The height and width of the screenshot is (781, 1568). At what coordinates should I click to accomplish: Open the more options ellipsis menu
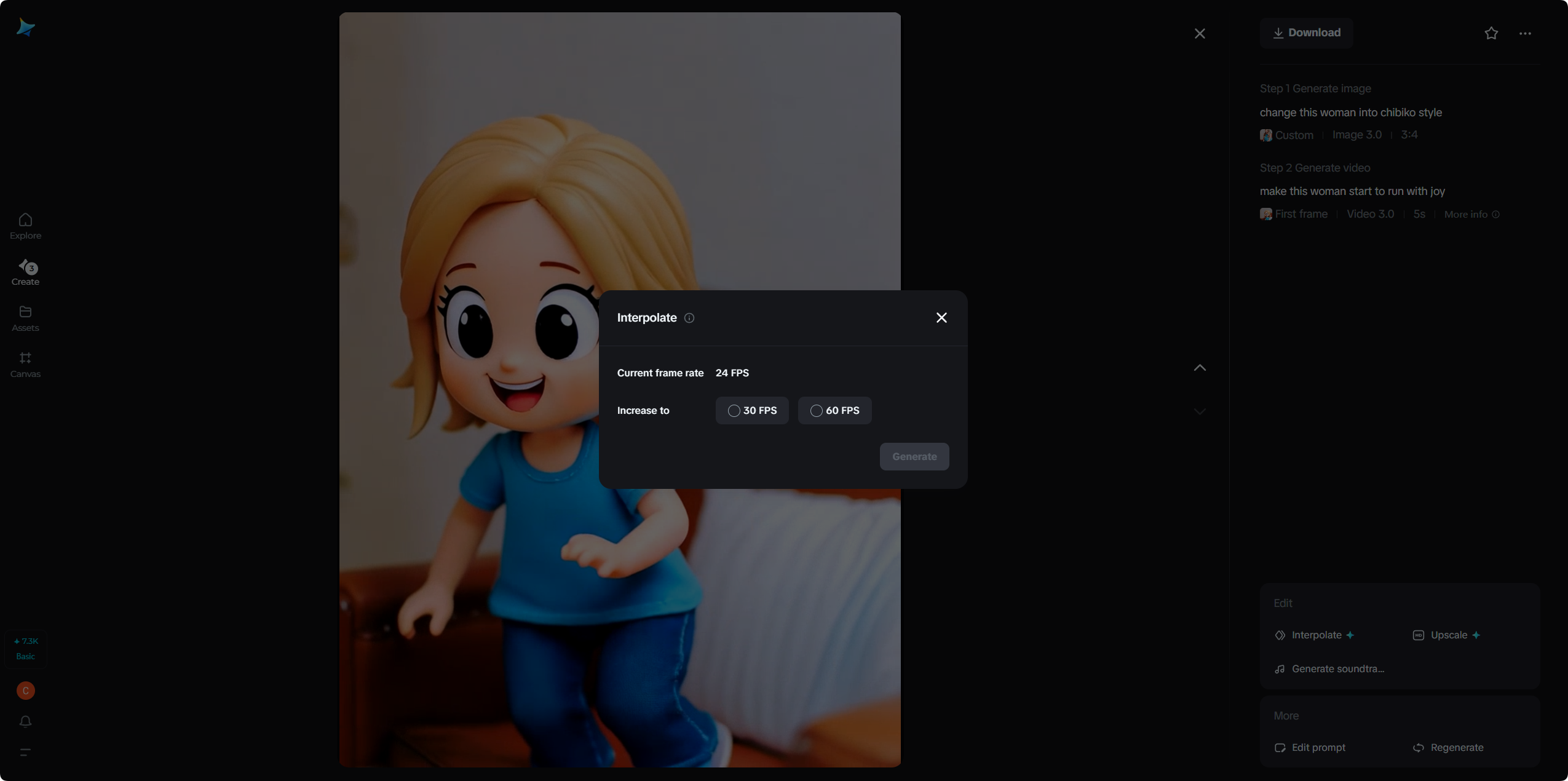tap(1526, 33)
